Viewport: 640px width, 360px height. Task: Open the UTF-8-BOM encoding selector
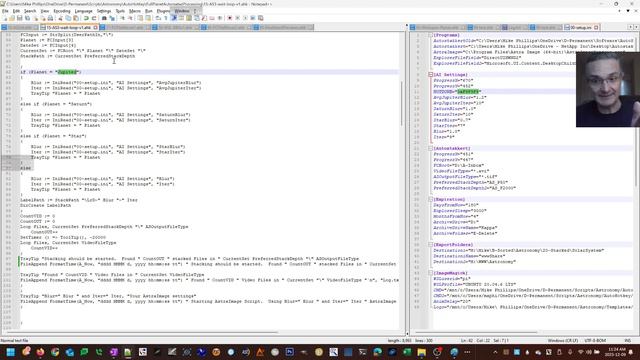[x=595, y=340]
